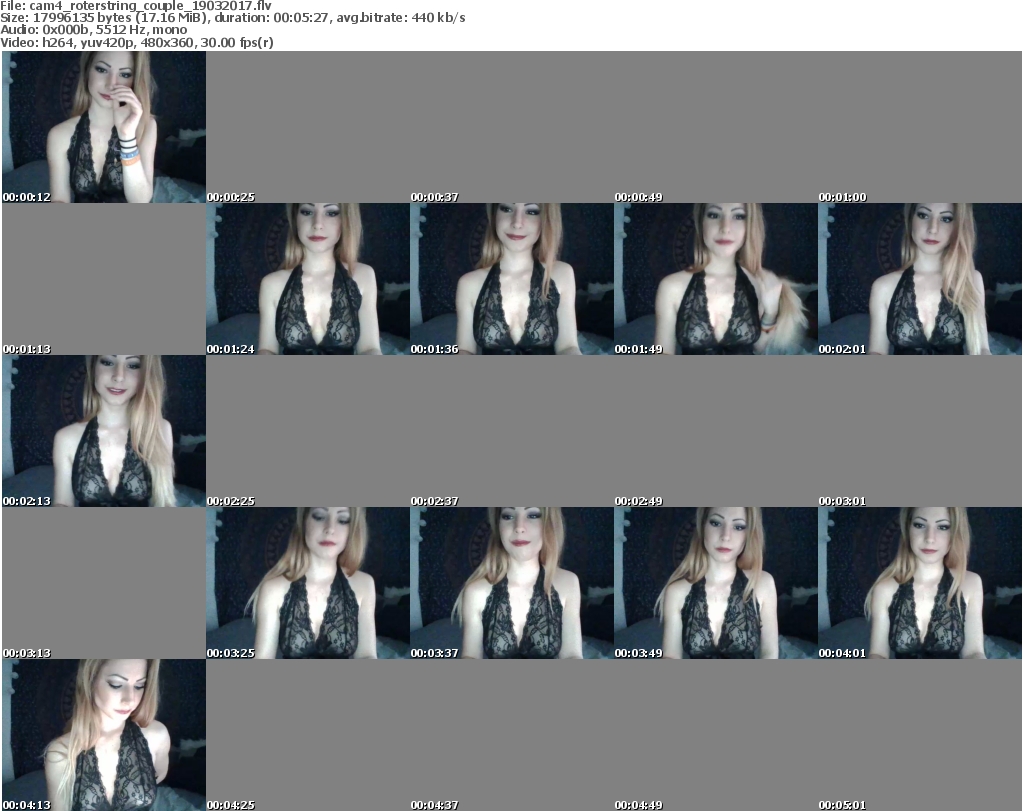This screenshot has height=811, width=1024.
Task: Click the 00:02:49 timestamp label
Action: tap(638, 501)
